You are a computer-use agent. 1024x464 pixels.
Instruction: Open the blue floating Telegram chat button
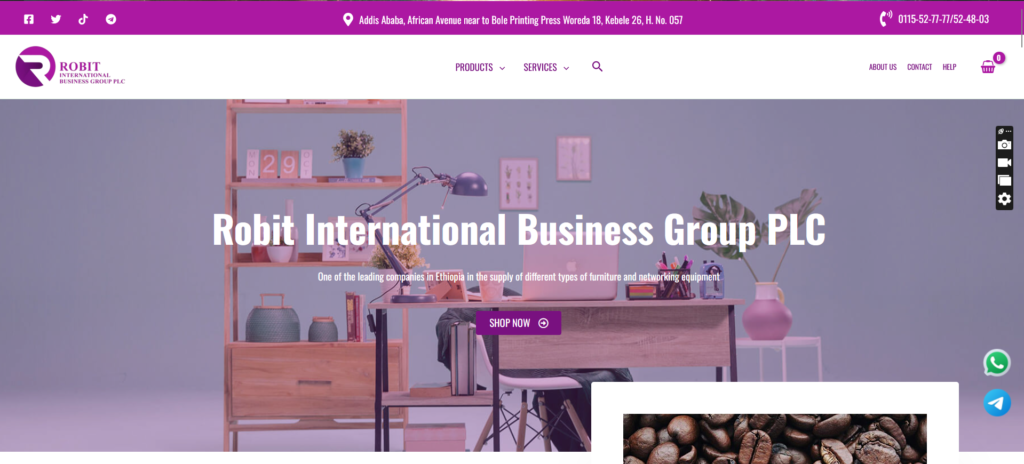click(997, 403)
